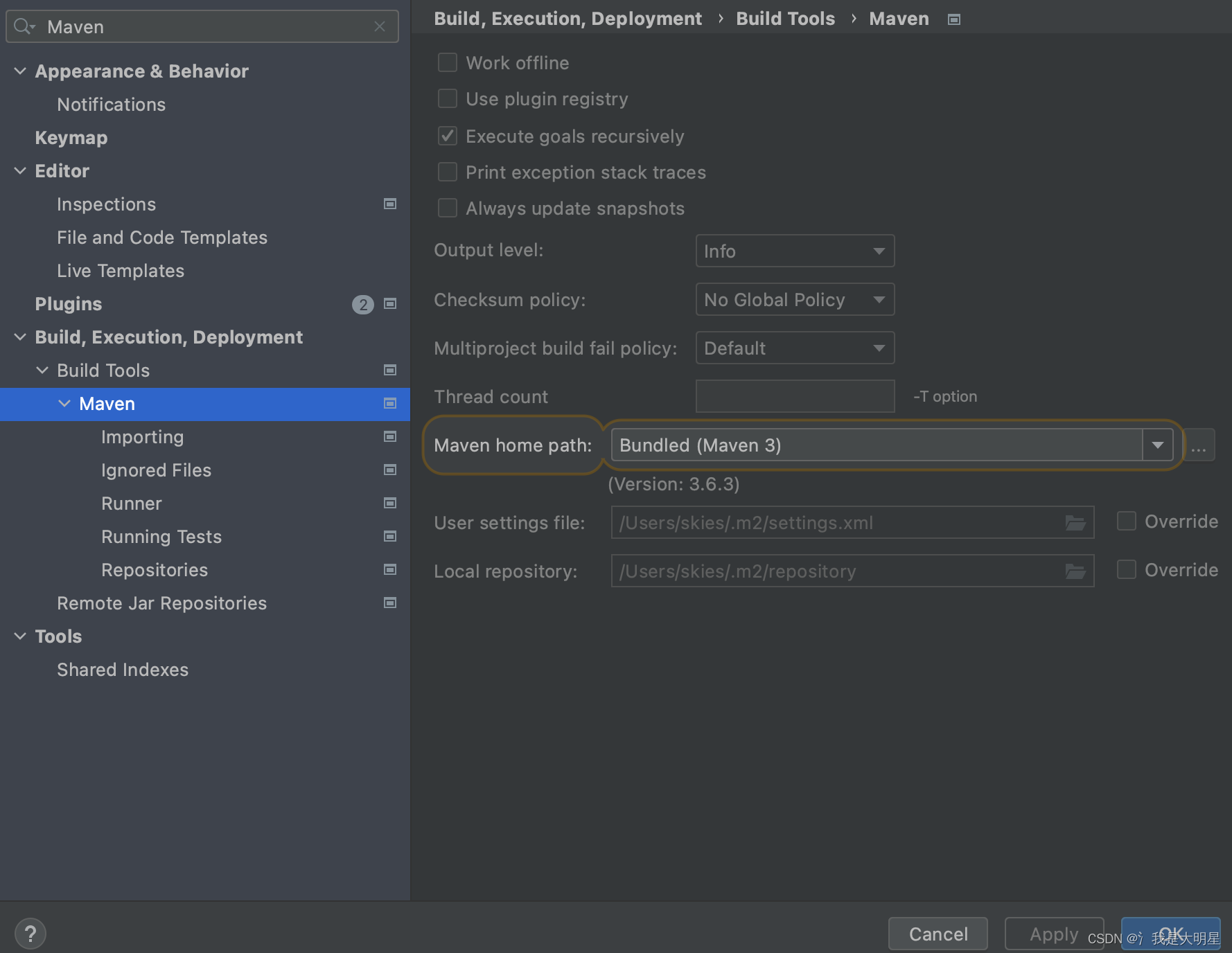
Task: Click the search magnifier icon in settings search
Action: pyautogui.click(x=24, y=26)
